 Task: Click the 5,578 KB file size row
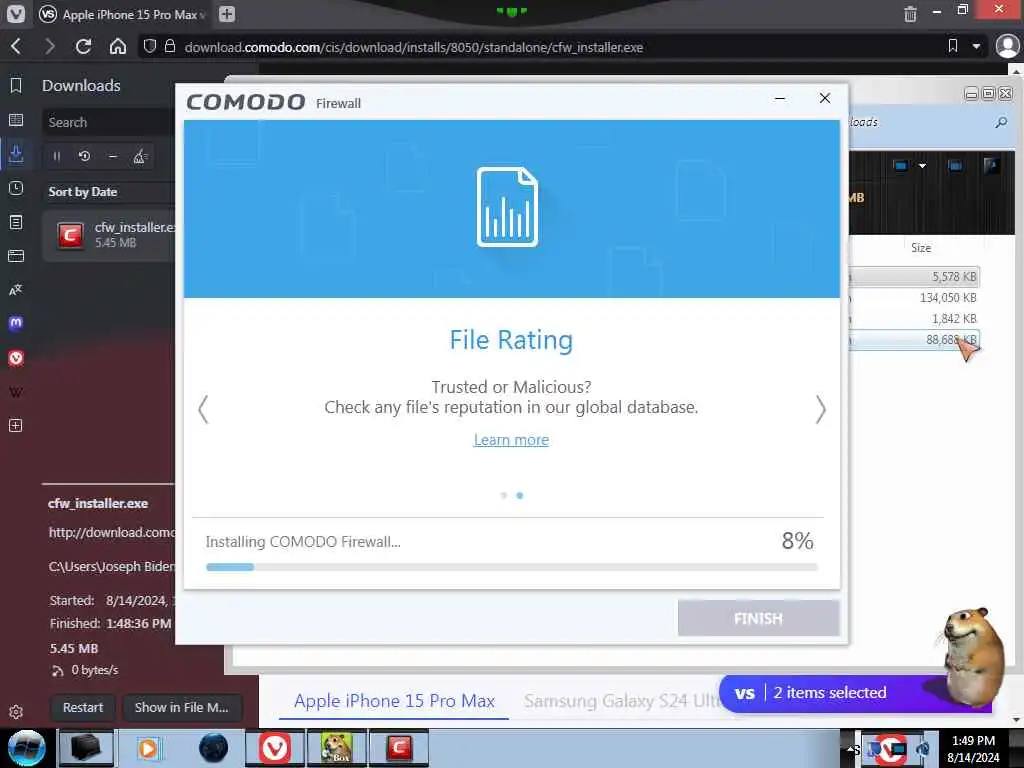(914, 277)
